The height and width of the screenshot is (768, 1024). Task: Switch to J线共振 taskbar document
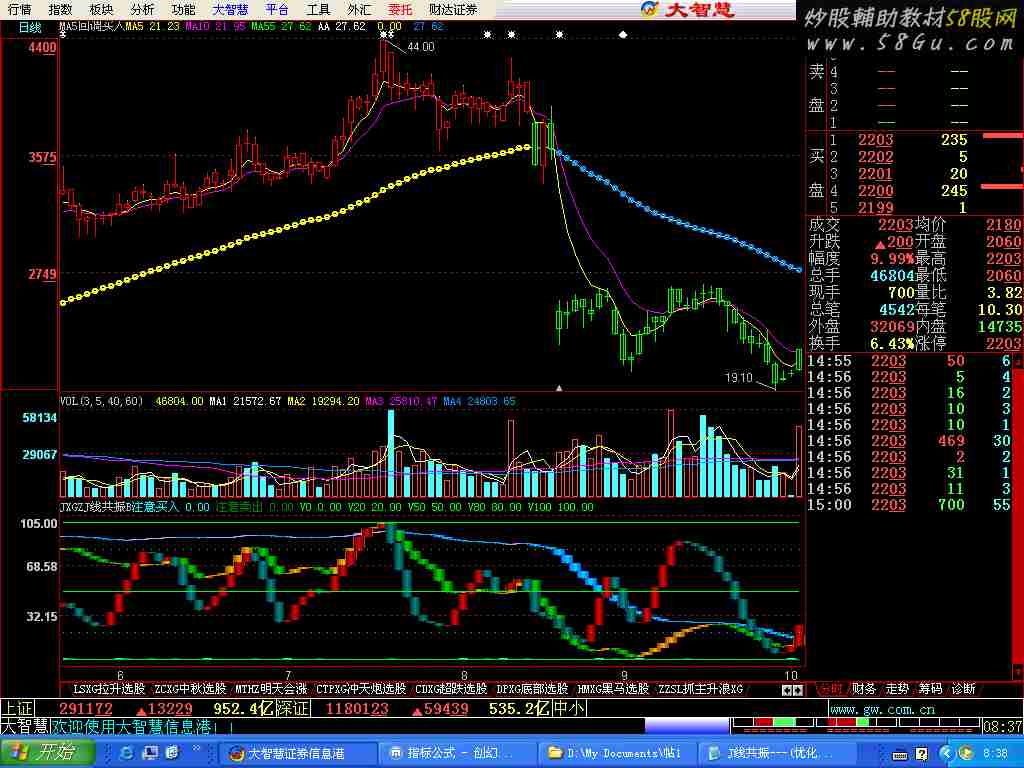(x=777, y=754)
